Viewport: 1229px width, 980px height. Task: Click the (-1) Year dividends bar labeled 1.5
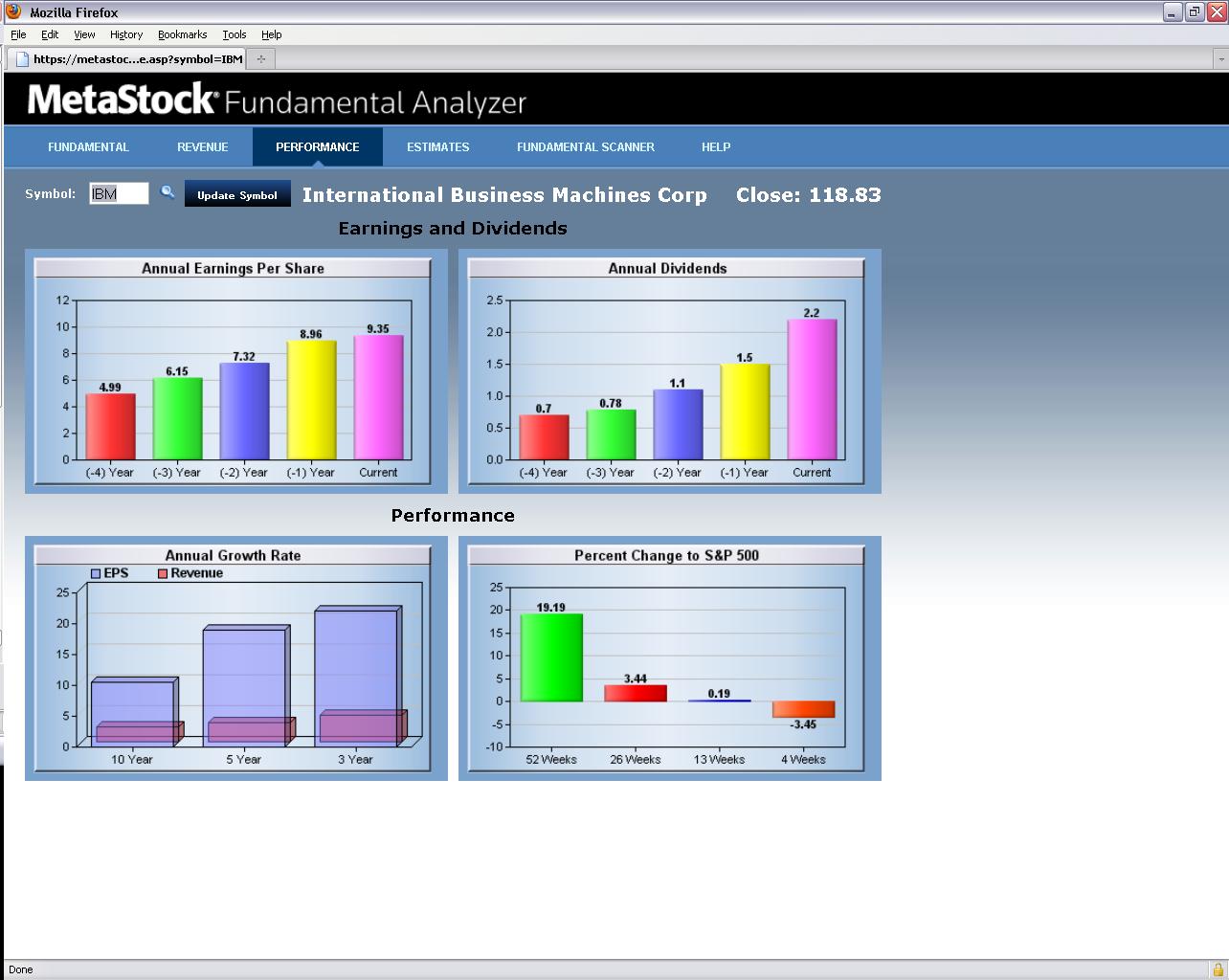745,412
